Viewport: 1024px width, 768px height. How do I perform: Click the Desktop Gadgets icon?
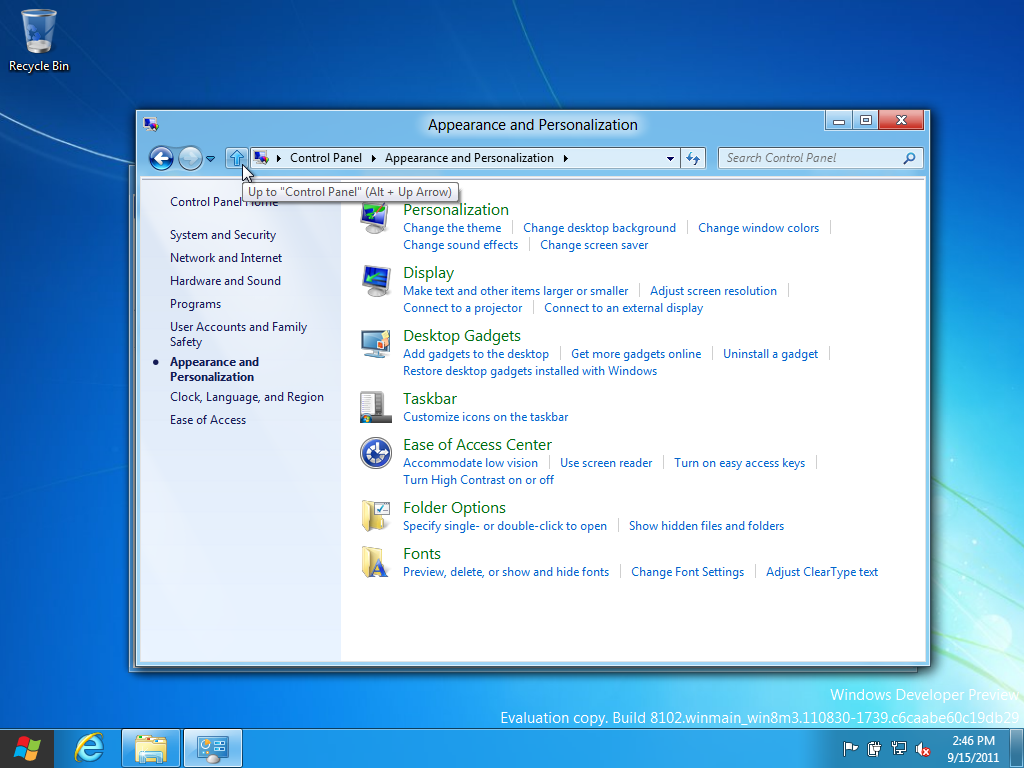(375, 344)
